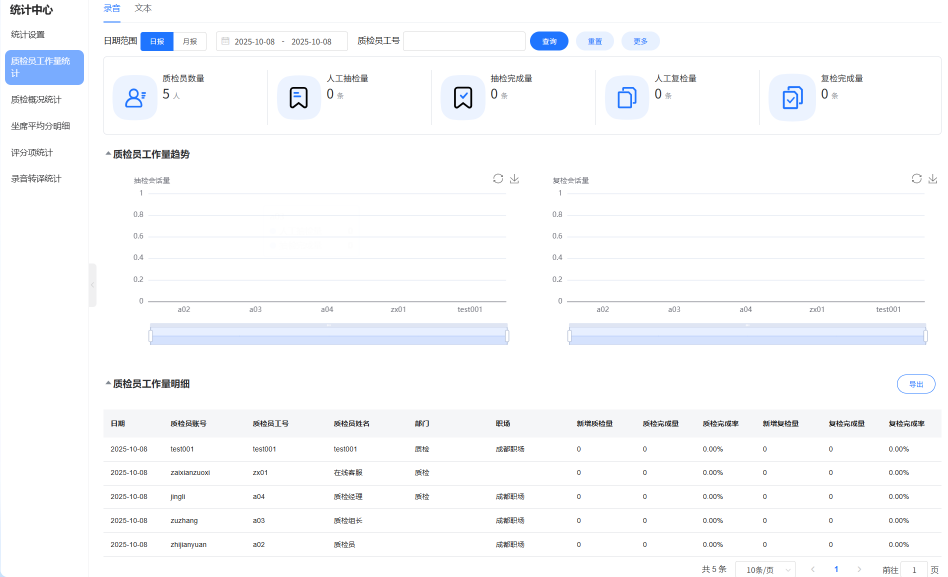948x577 pixels.
Task: Refresh the 抽检会话量 chart
Action: [498, 178]
